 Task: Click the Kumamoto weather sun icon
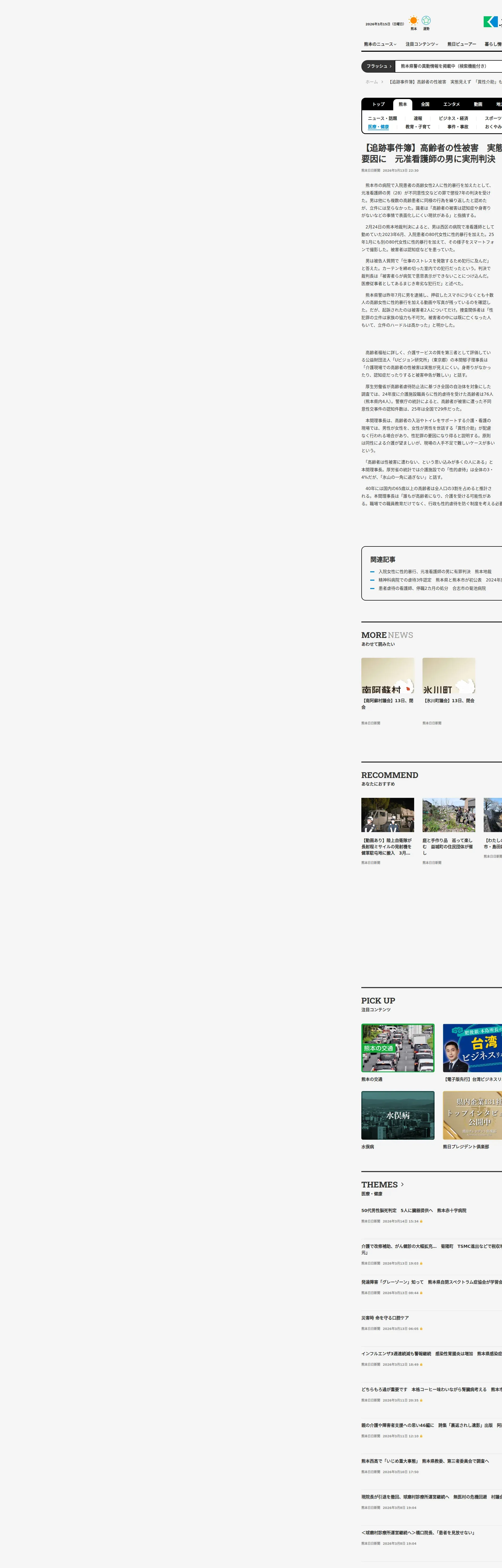414,21
